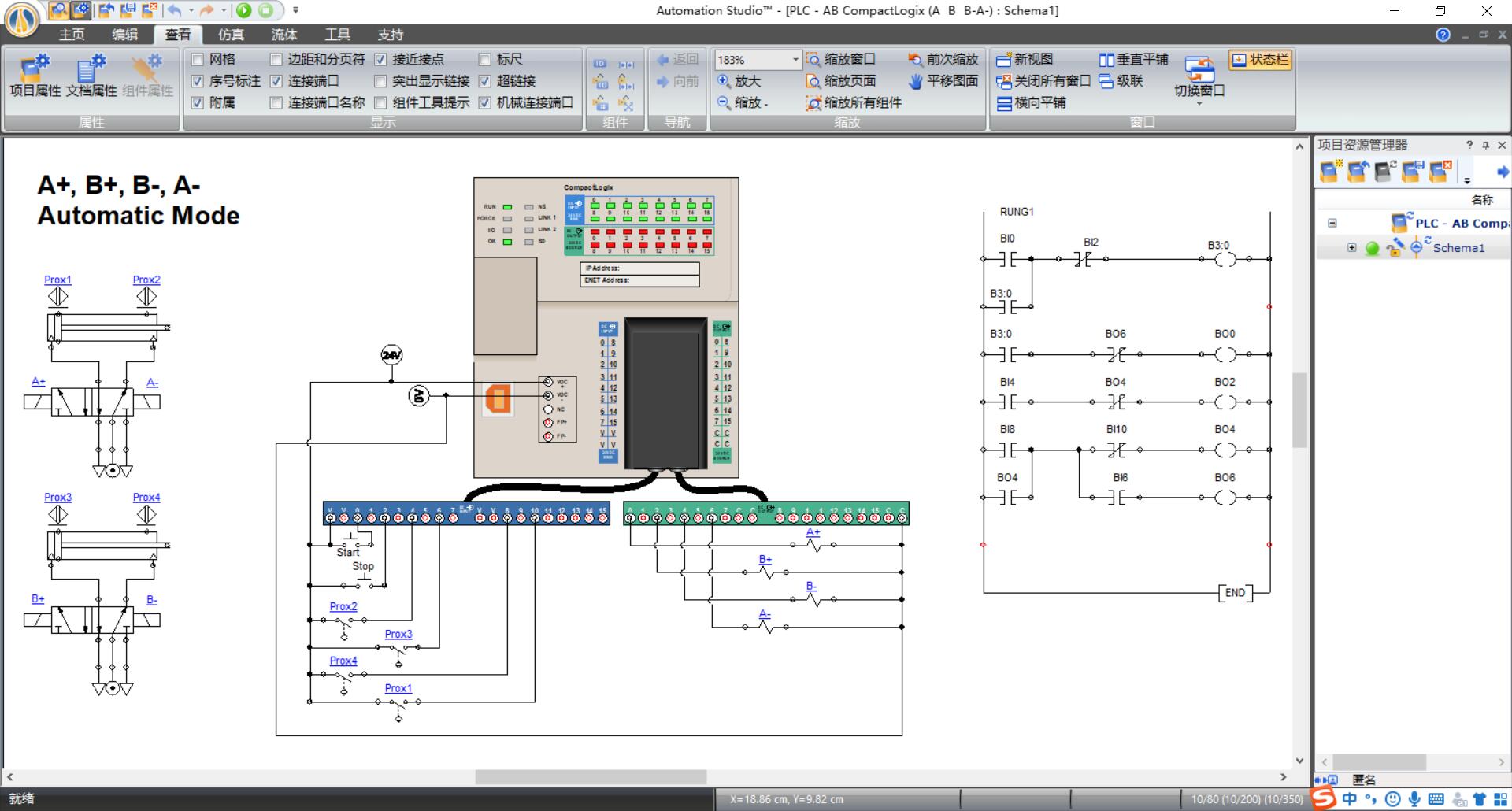
Task: Click the horizontal scrollbar thumb of schematic
Action: coord(591,777)
